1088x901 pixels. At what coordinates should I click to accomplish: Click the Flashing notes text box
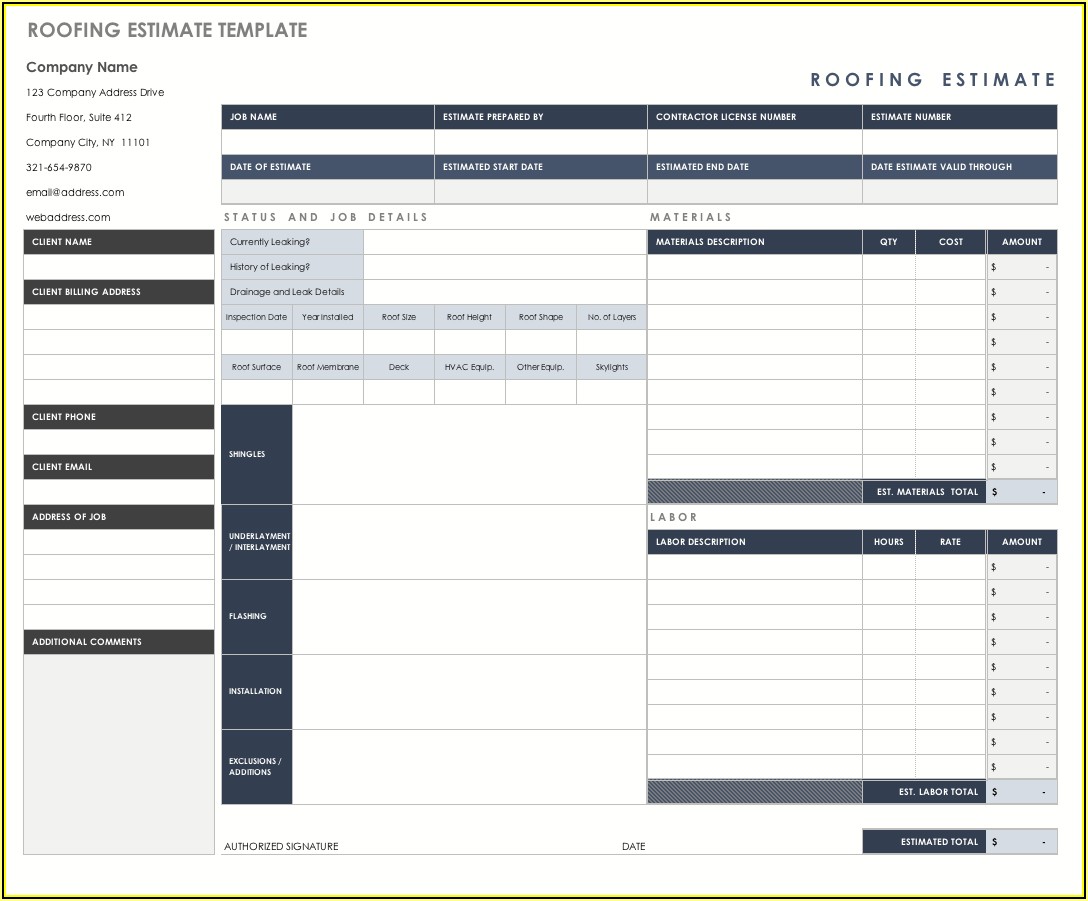(469, 617)
